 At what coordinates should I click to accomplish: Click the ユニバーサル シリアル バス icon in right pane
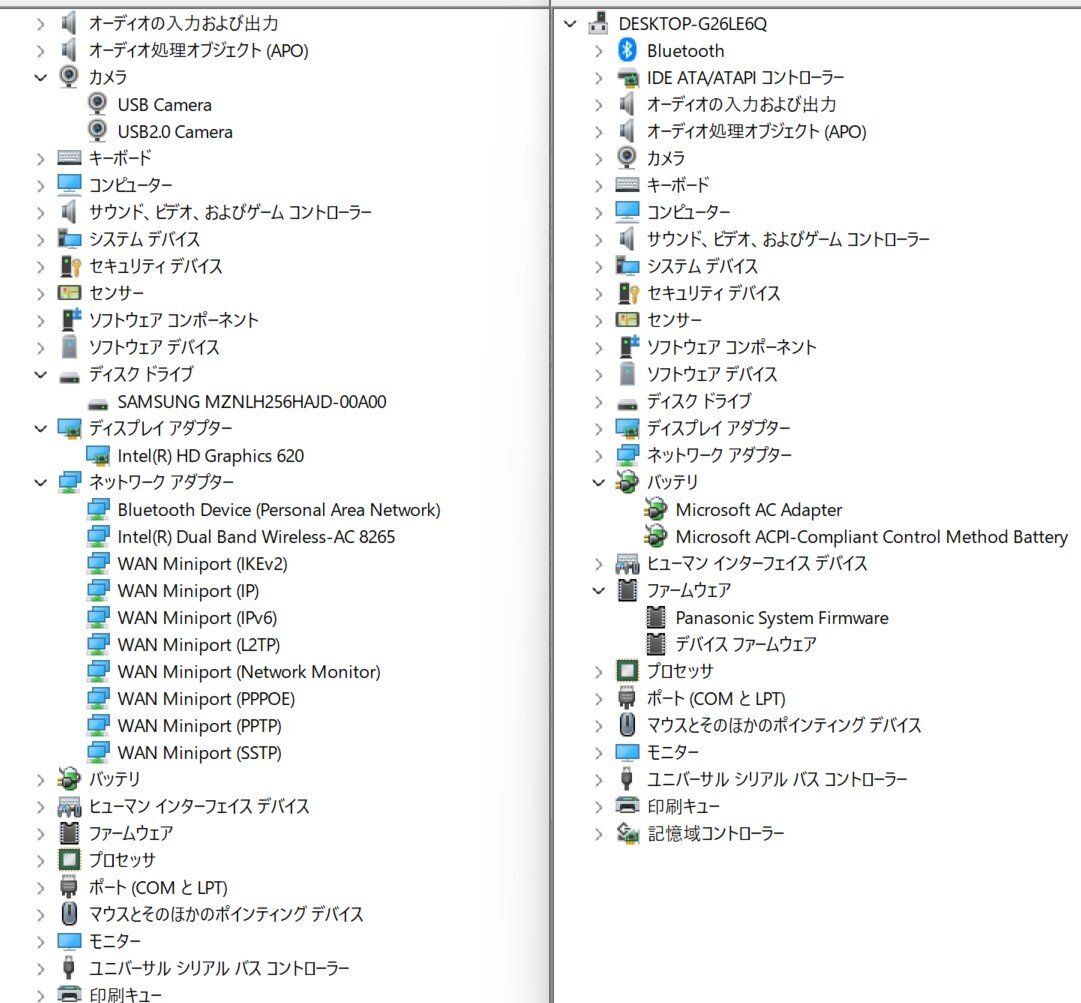tap(627, 779)
